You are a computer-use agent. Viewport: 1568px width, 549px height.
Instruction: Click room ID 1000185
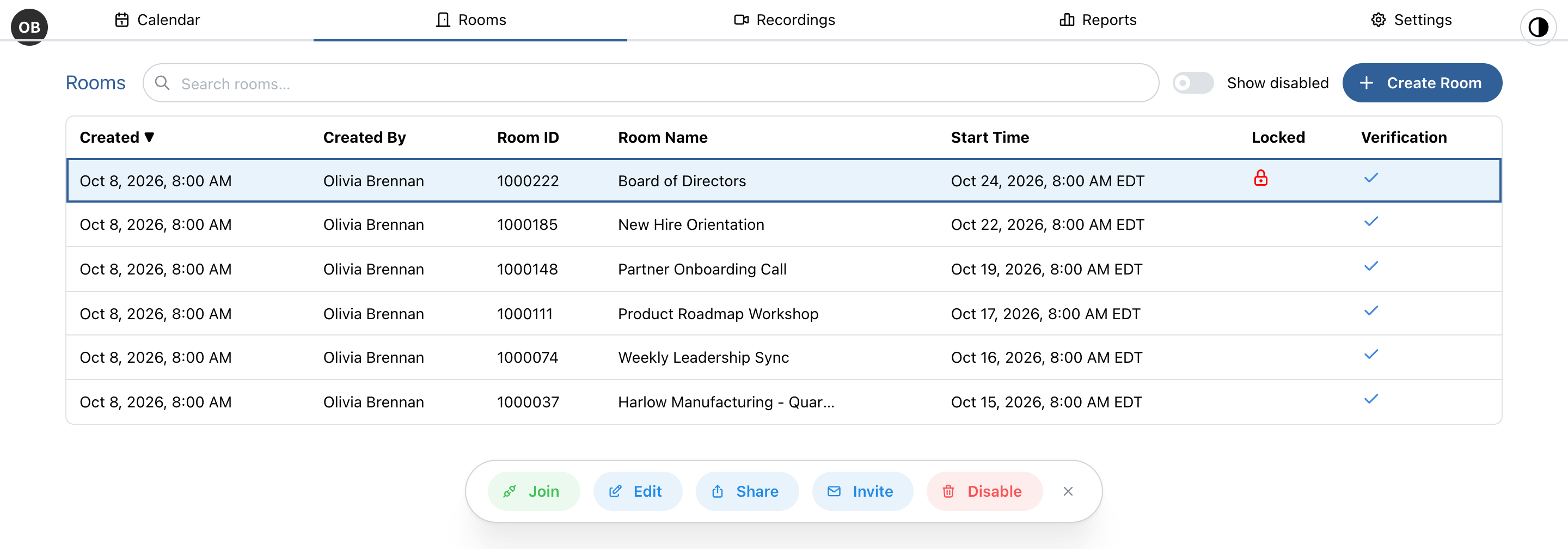527,224
